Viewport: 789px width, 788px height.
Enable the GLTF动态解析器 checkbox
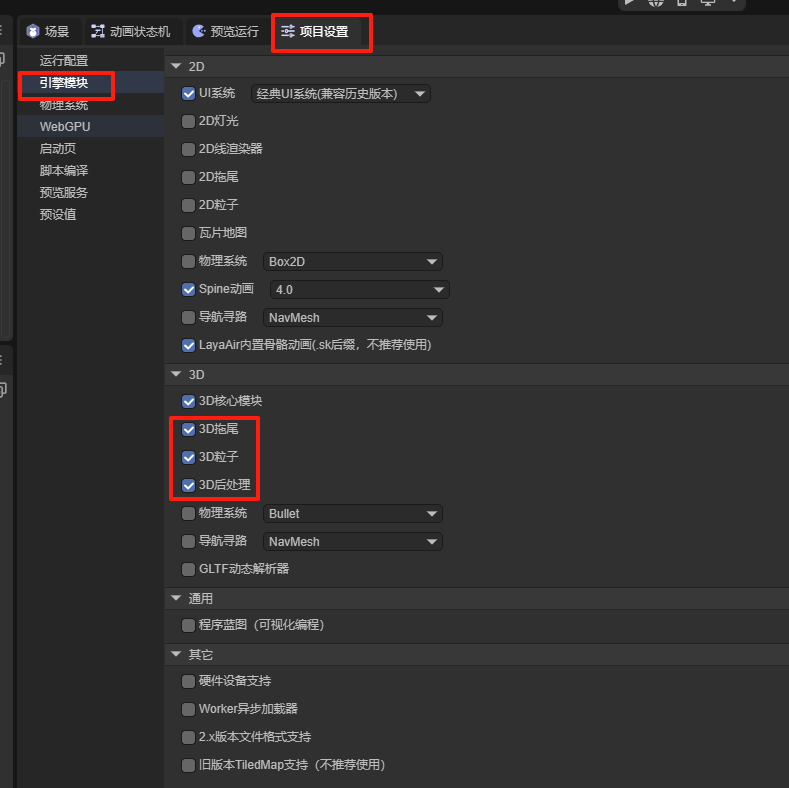(188, 570)
